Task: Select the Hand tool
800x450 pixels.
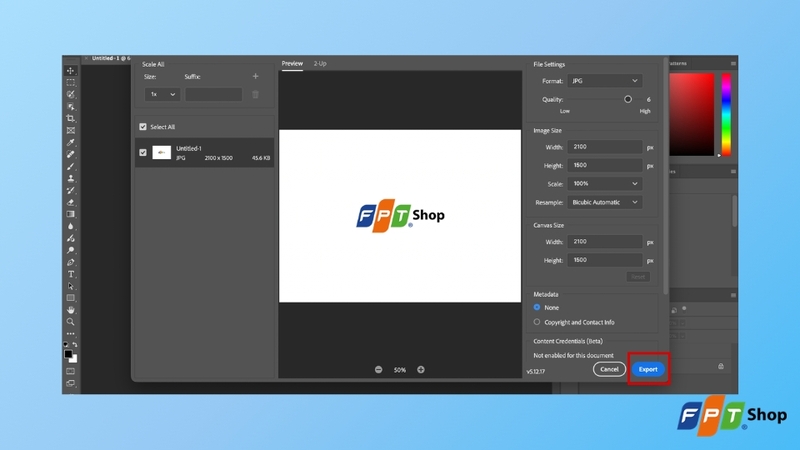Action: point(70,310)
